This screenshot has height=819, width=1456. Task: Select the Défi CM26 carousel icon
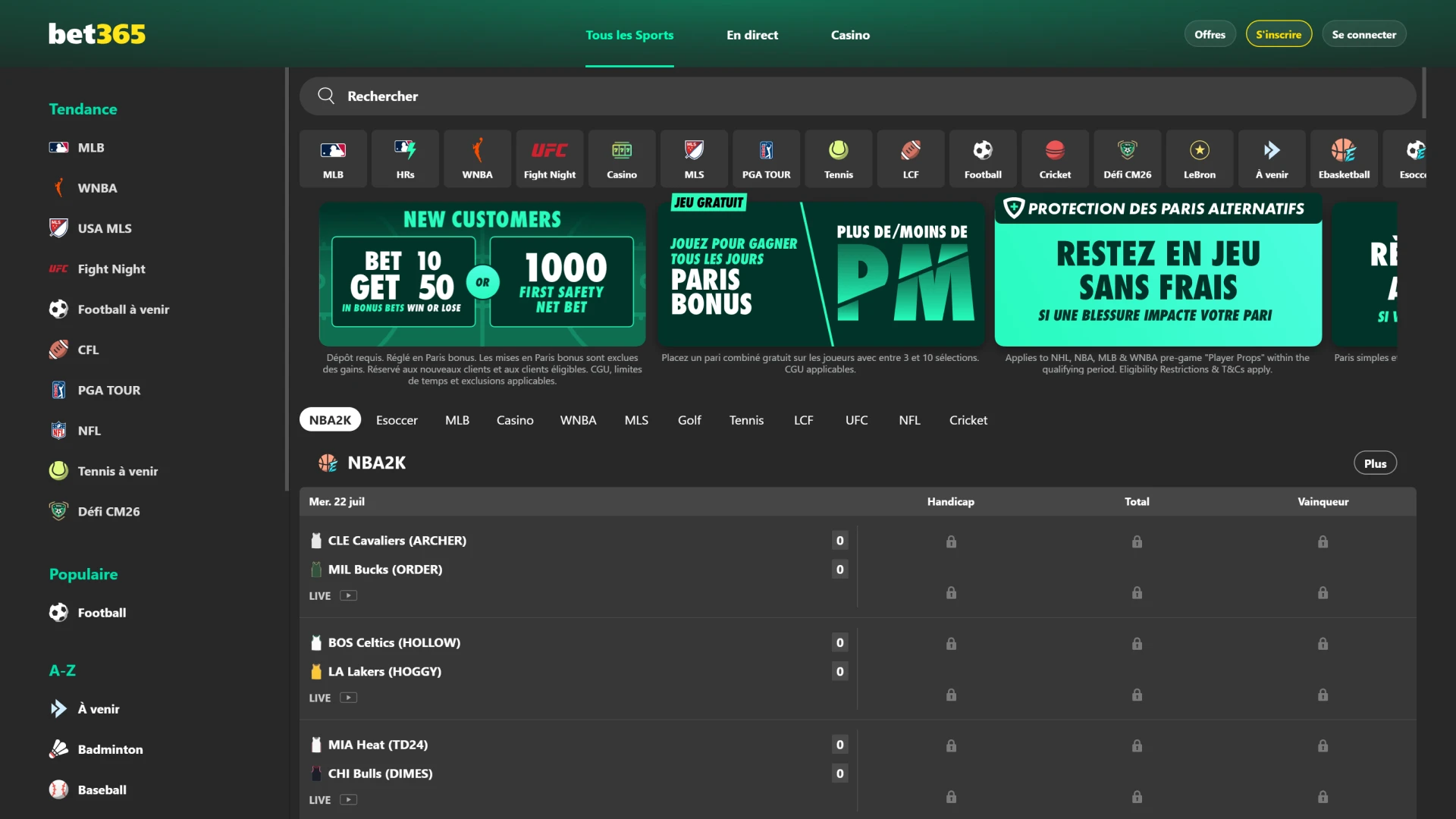pos(1127,158)
